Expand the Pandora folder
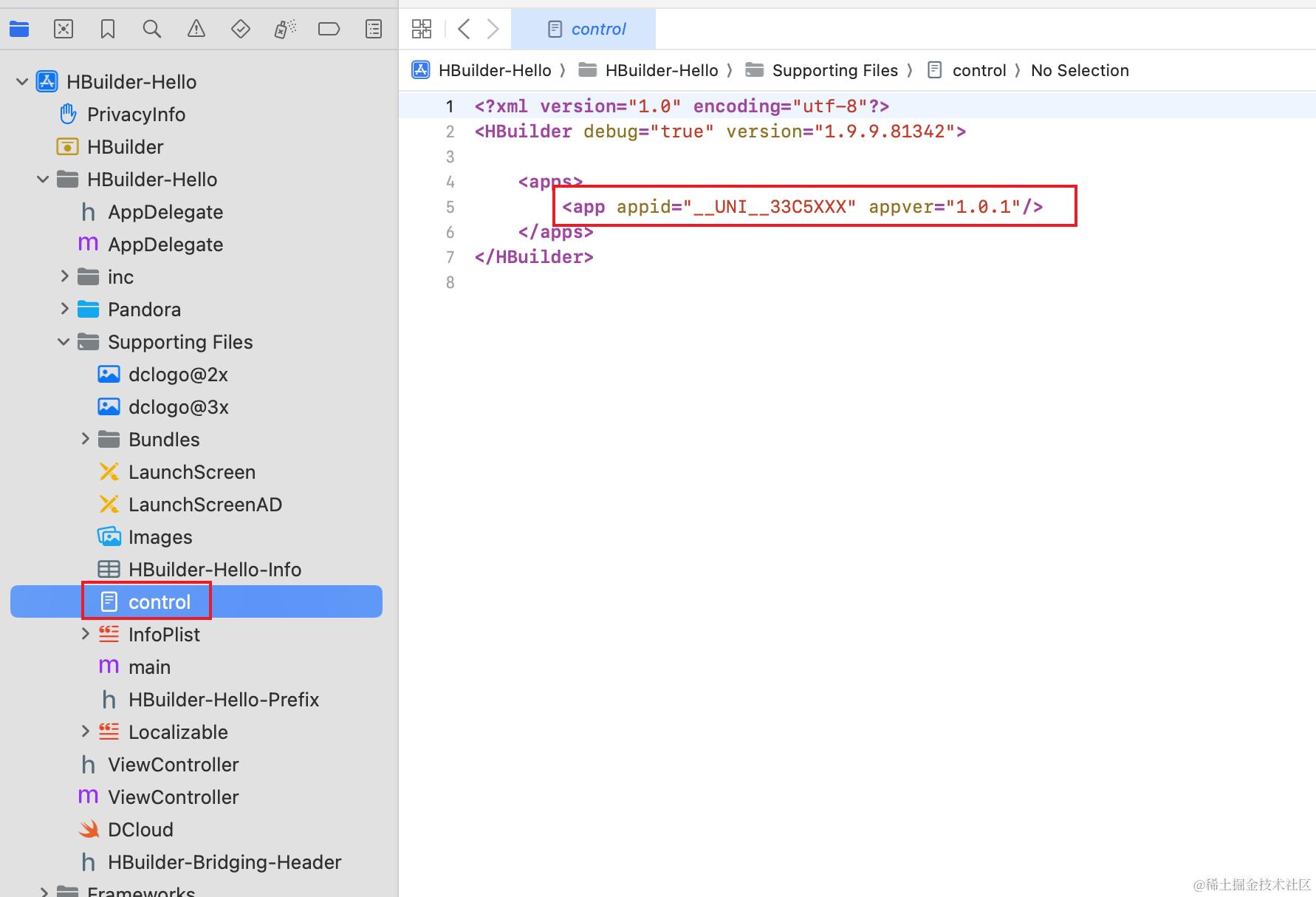This screenshot has width=1316, height=897. coord(64,309)
